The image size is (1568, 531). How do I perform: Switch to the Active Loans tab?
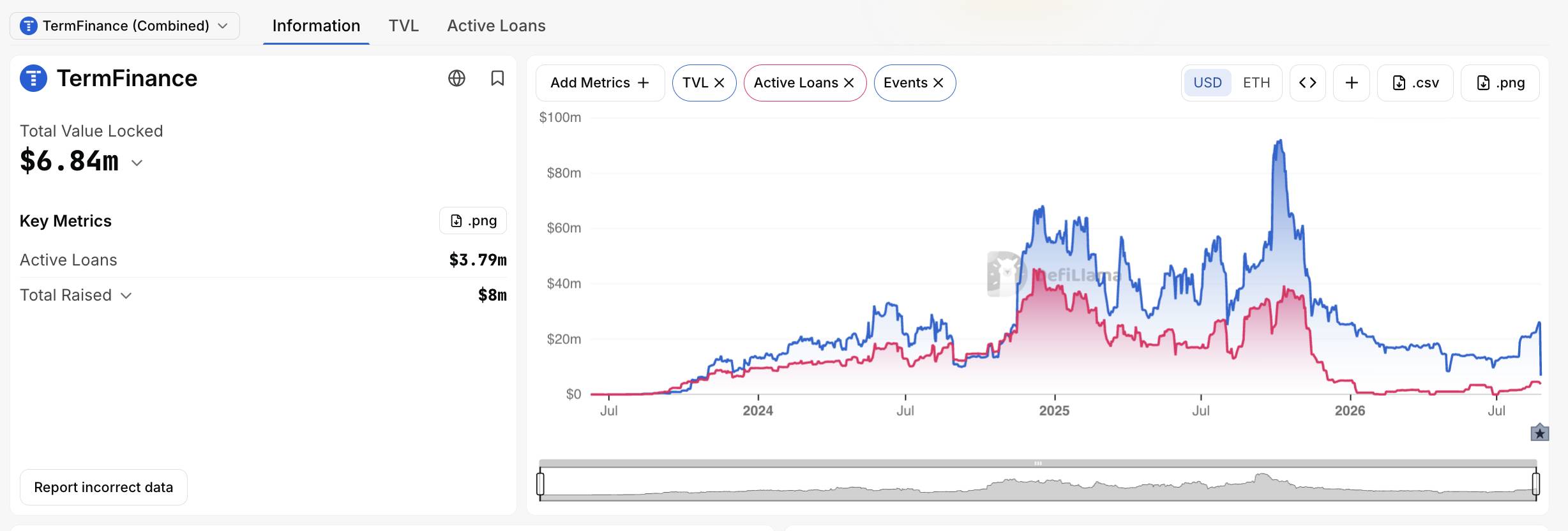click(496, 26)
